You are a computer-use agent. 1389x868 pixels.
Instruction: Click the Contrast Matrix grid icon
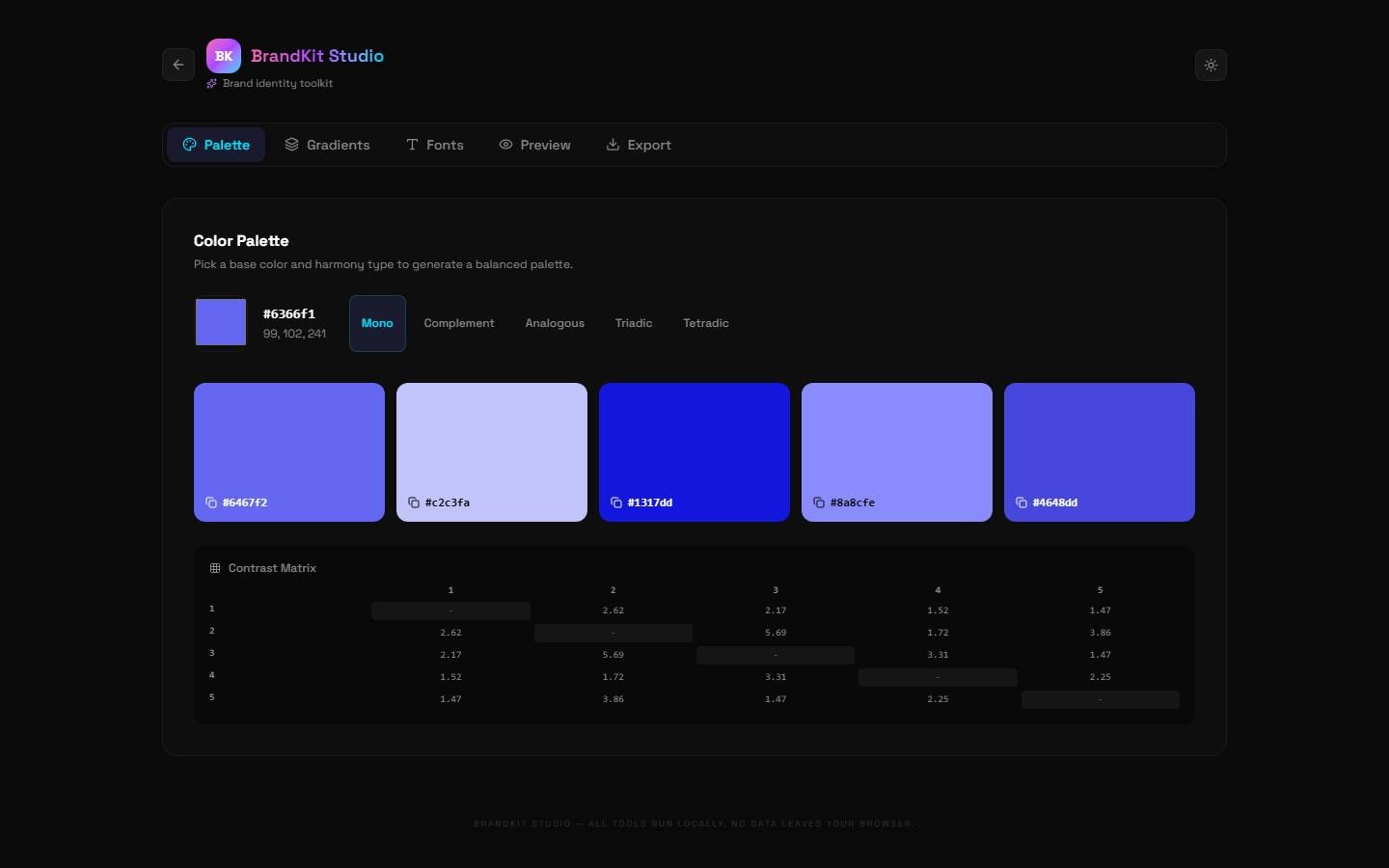[x=215, y=568]
